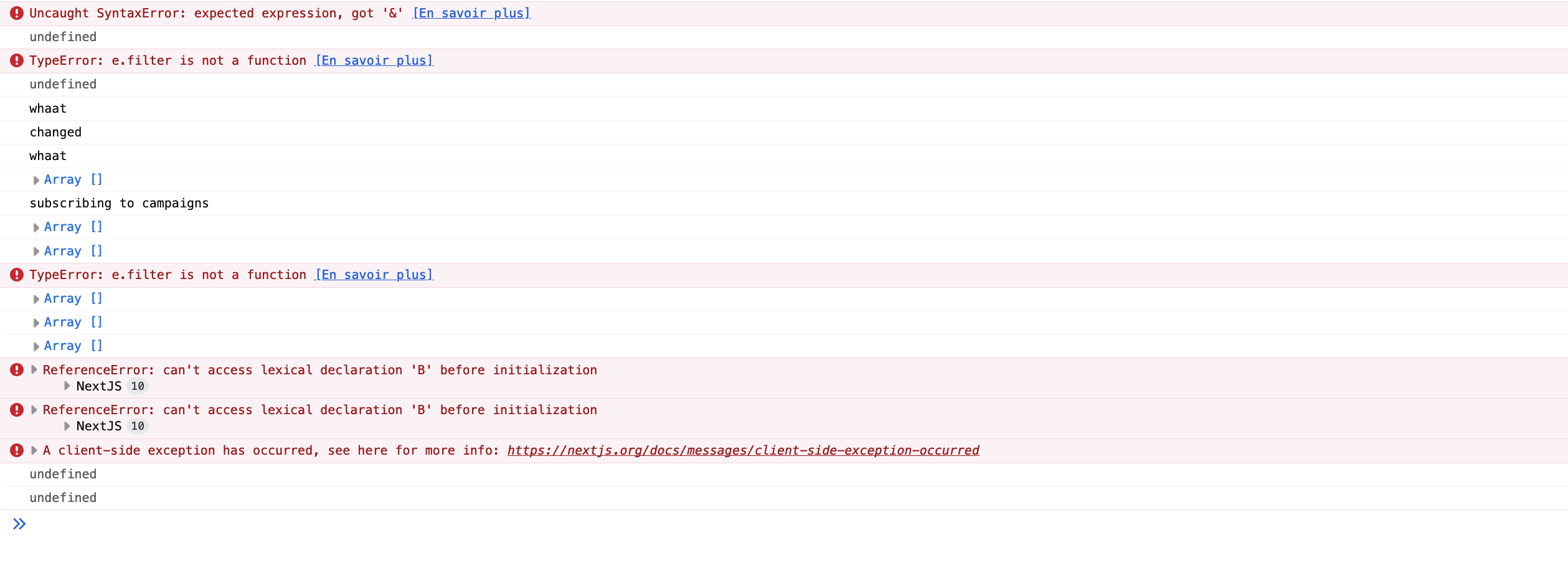
Task: Expand the client-side exception message
Action: pos(34,450)
